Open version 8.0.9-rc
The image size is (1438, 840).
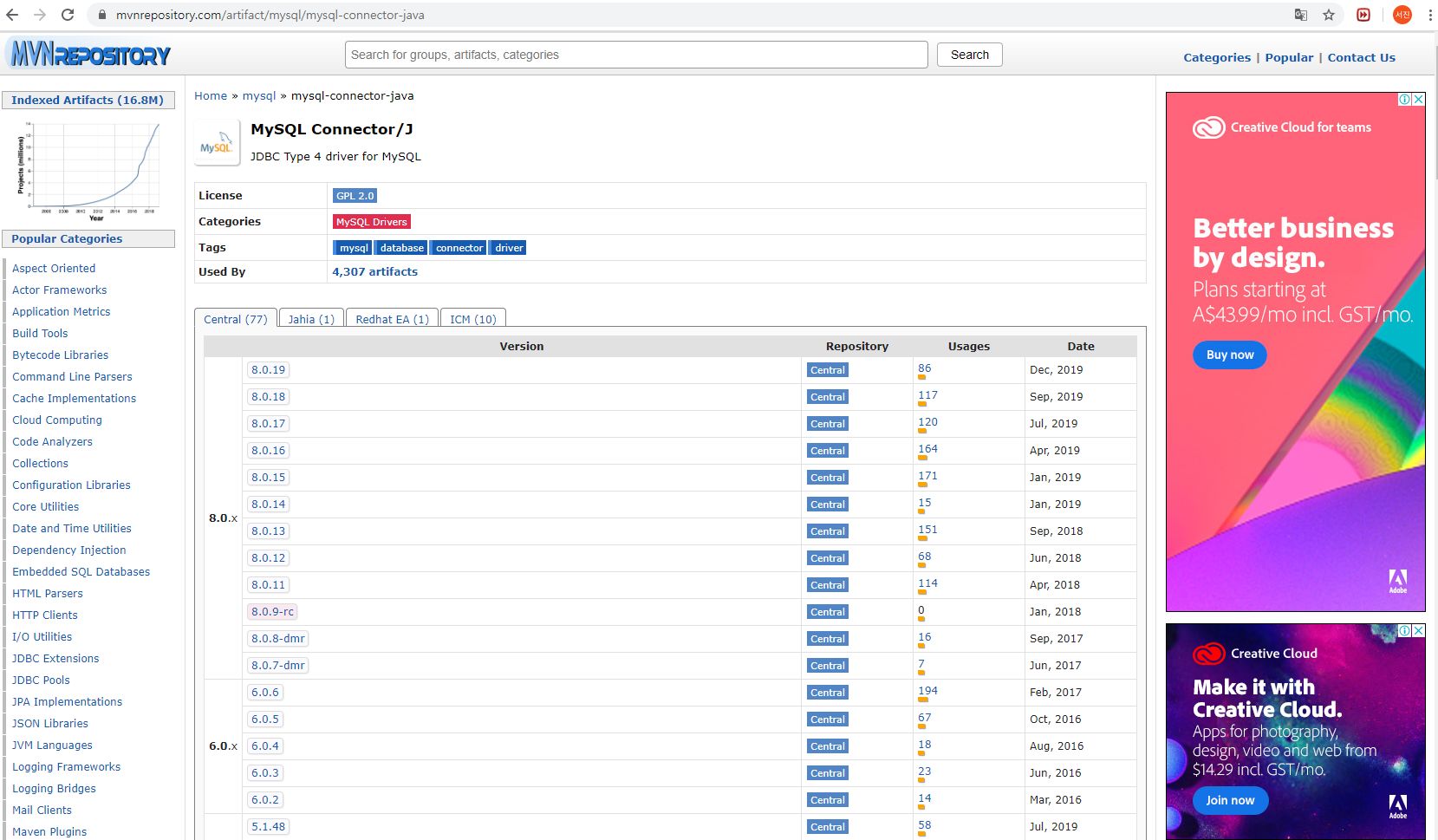pos(272,611)
